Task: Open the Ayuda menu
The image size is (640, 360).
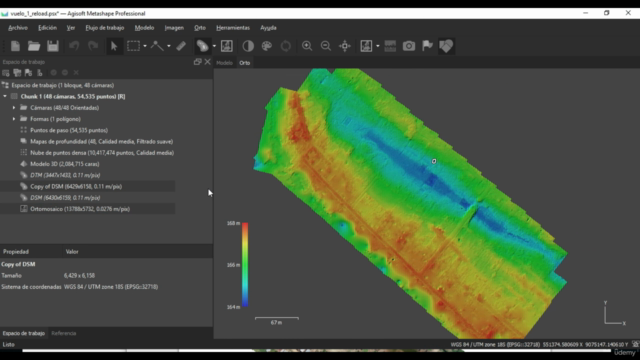Action: (268, 28)
